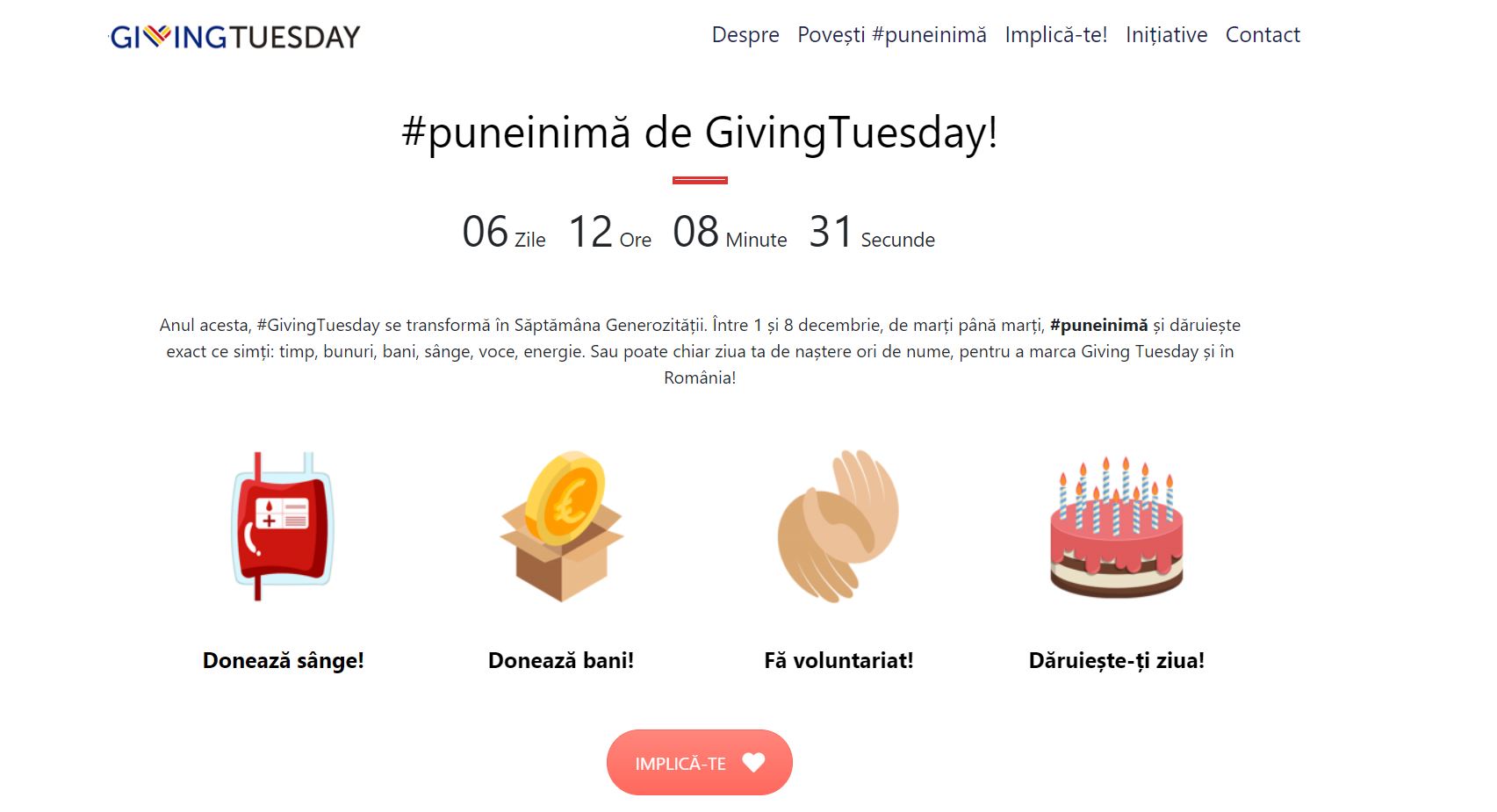1497x812 pixels.
Task: Go to Povești #puneinimă page
Action: [892, 35]
